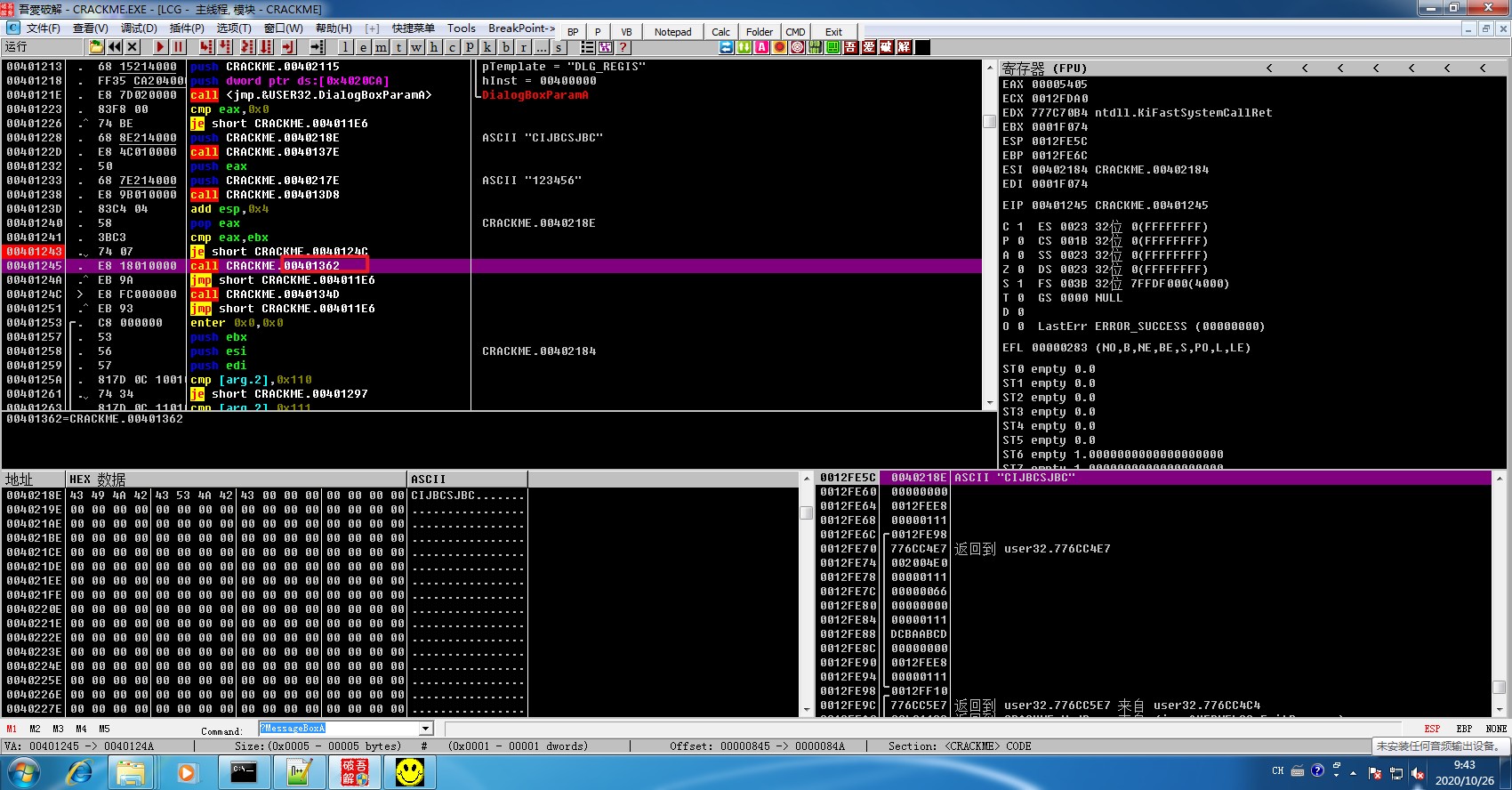Click the Exit toolbar button
The width and height of the screenshot is (1512, 790).
pos(833,32)
